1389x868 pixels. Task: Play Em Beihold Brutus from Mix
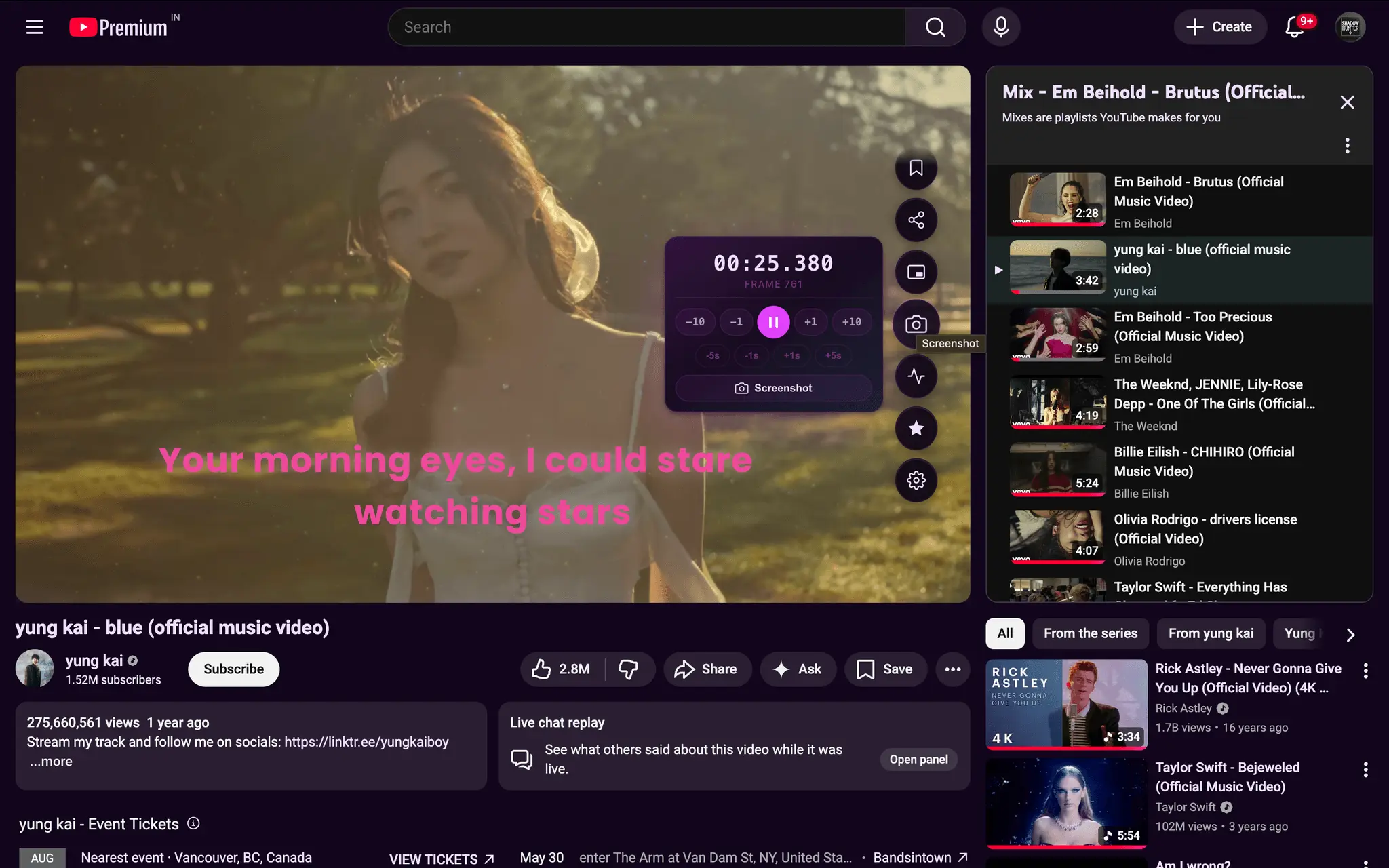(1179, 201)
